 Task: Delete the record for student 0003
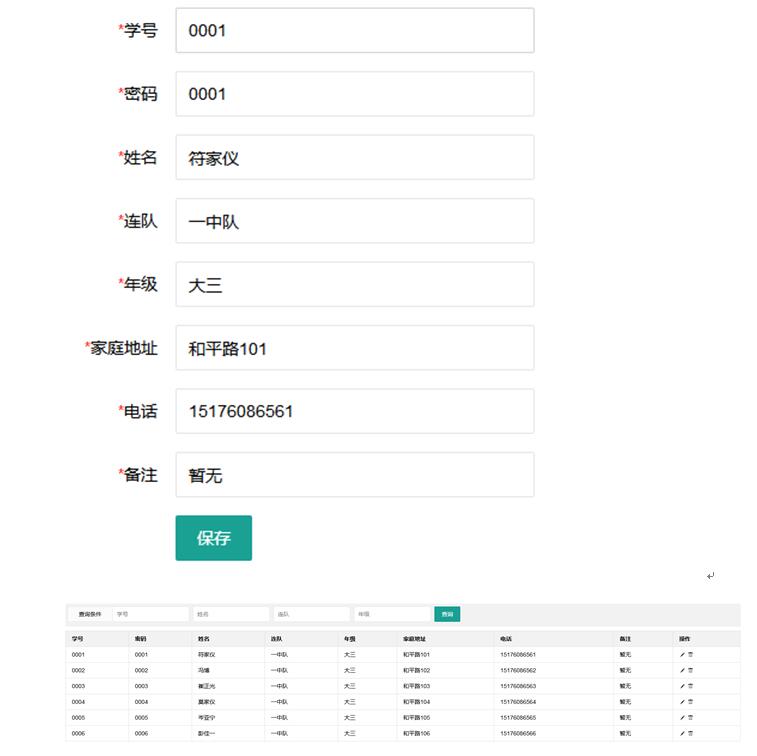[691, 686]
